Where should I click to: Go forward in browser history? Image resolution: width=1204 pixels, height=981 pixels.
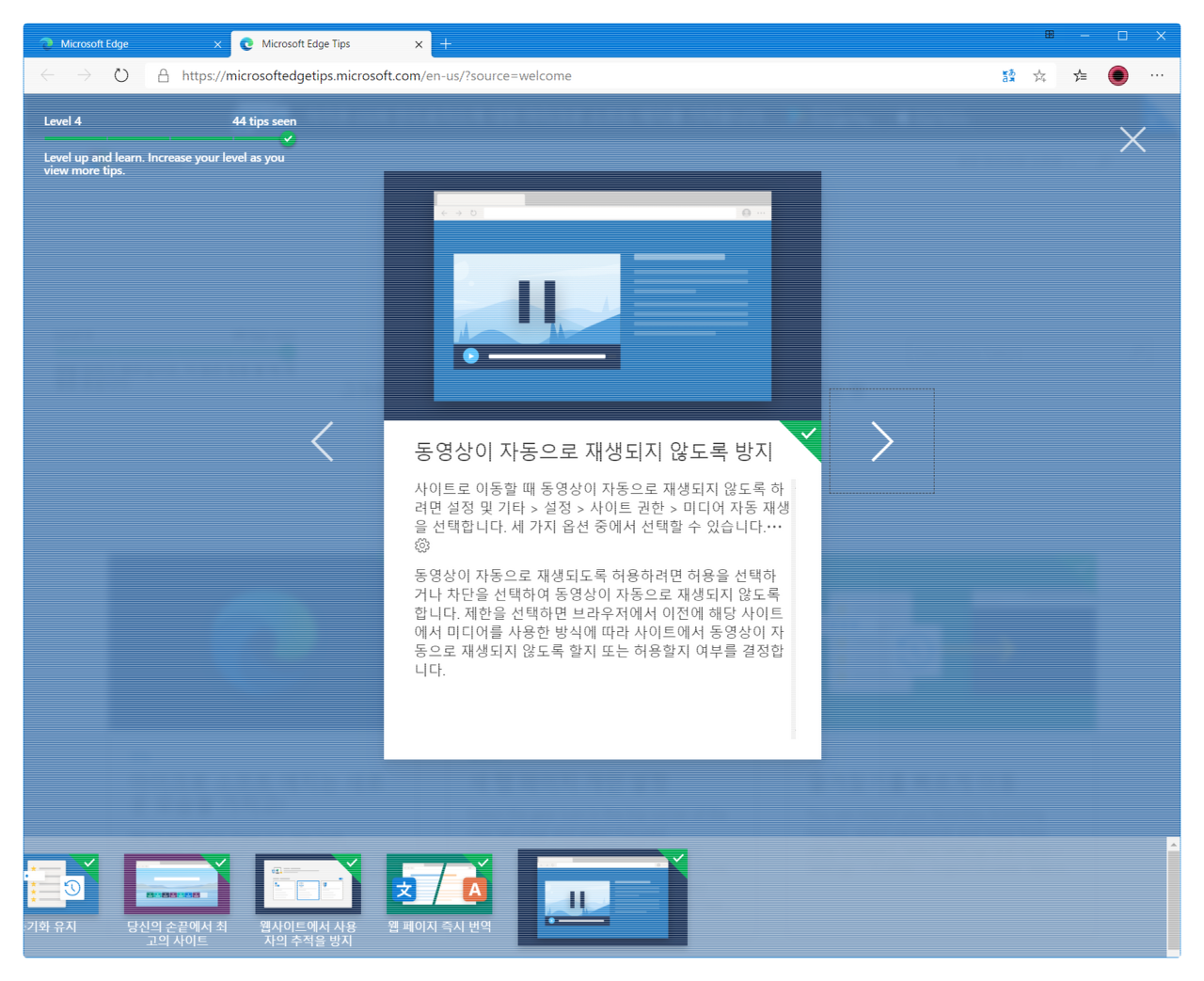coord(85,75)
